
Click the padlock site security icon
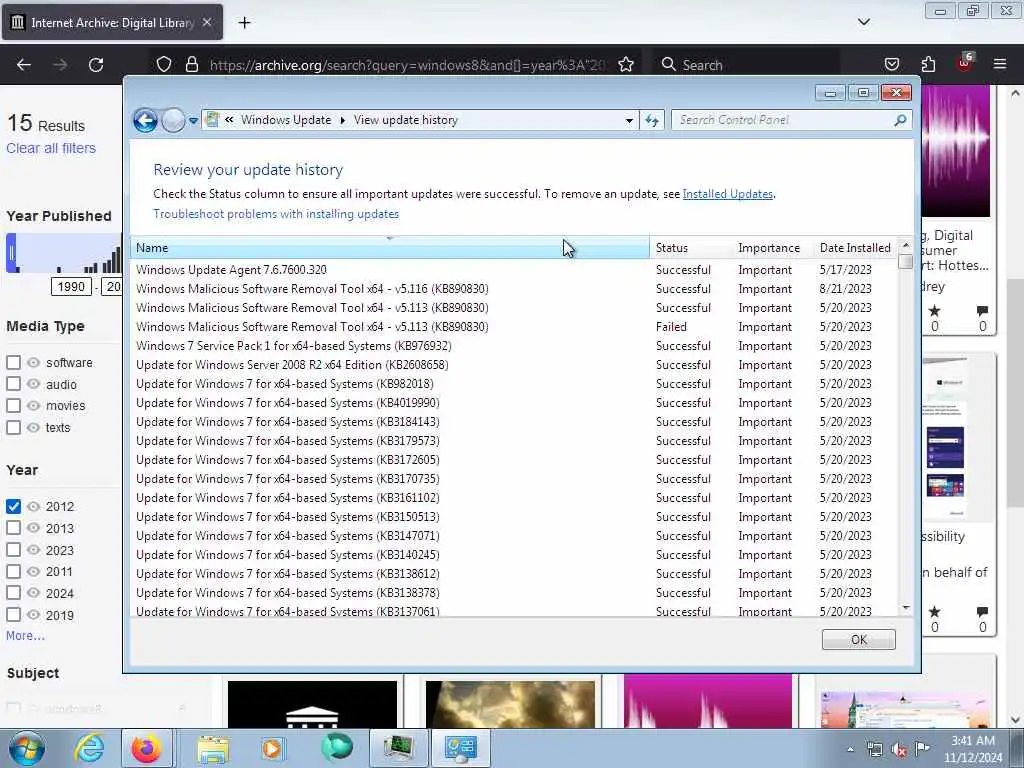(191, 65)
